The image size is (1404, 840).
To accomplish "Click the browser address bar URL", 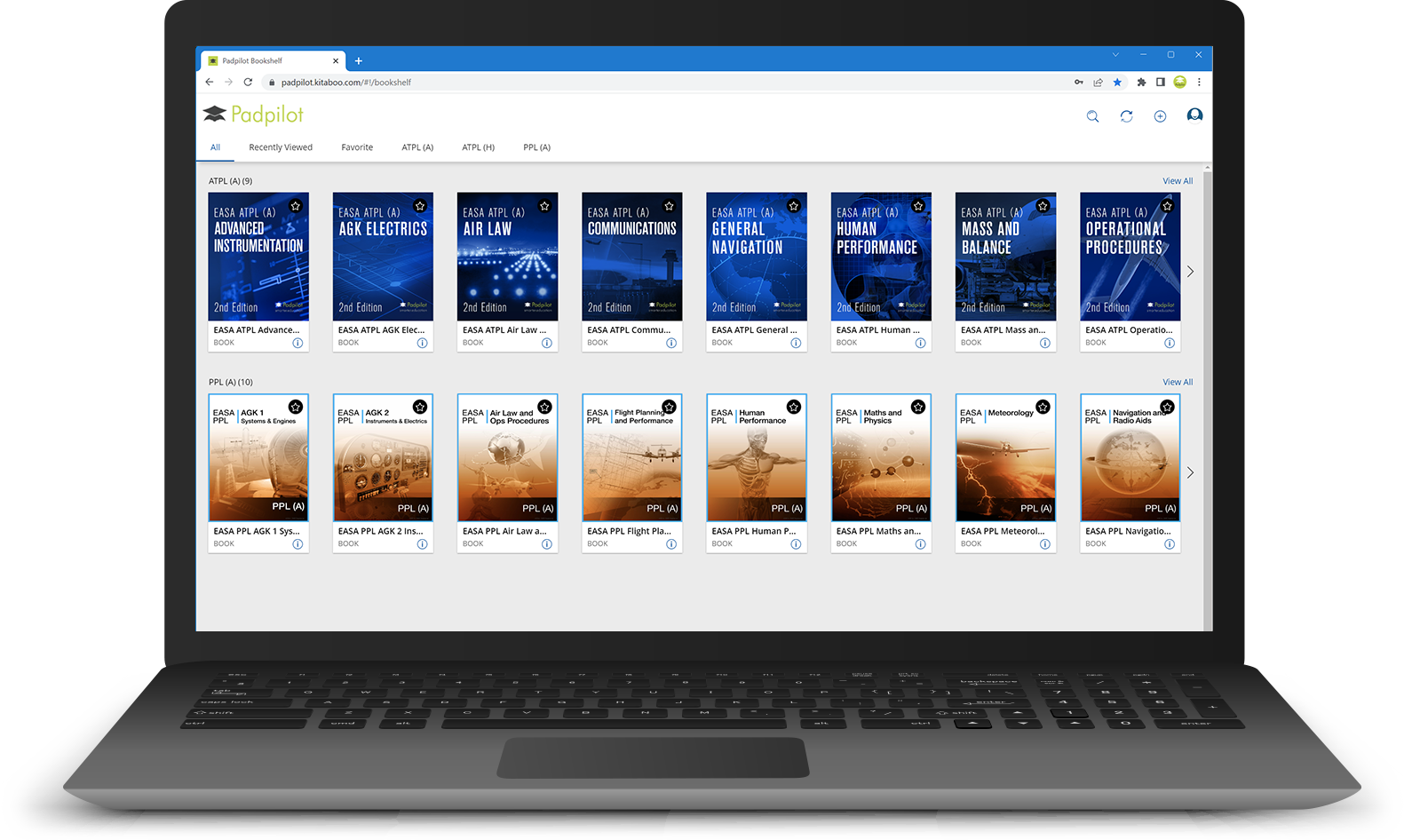I will tap(346, 83).
